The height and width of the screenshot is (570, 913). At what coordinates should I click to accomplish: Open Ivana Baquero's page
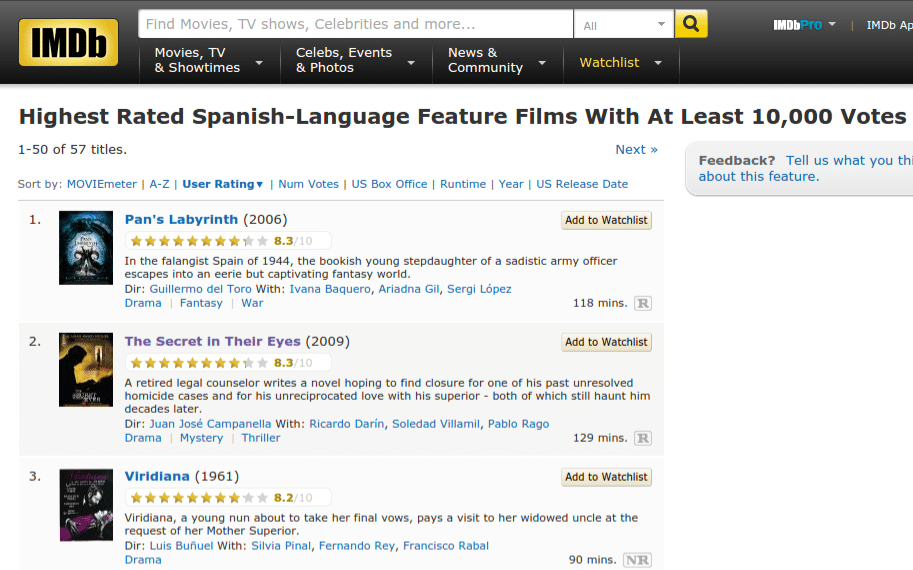pos(330,289)
